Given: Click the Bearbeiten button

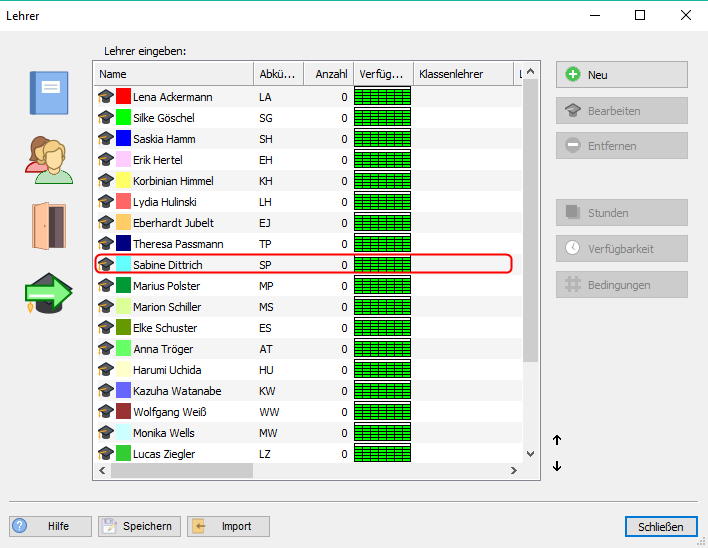Looking at the screenshot, I should [622, 111].
